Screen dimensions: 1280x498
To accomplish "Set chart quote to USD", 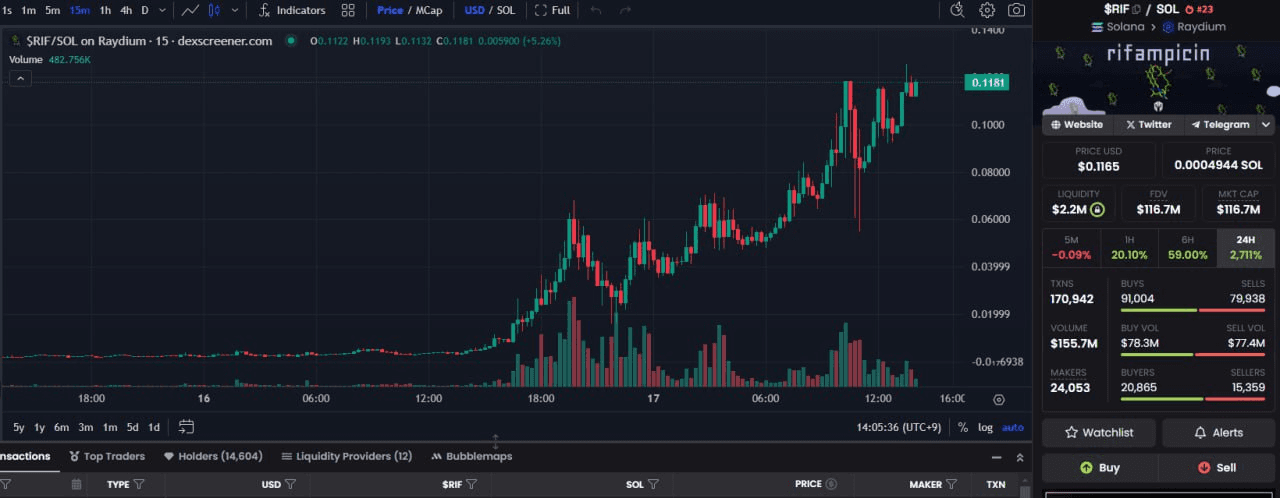I will click(x=475, y=10).
